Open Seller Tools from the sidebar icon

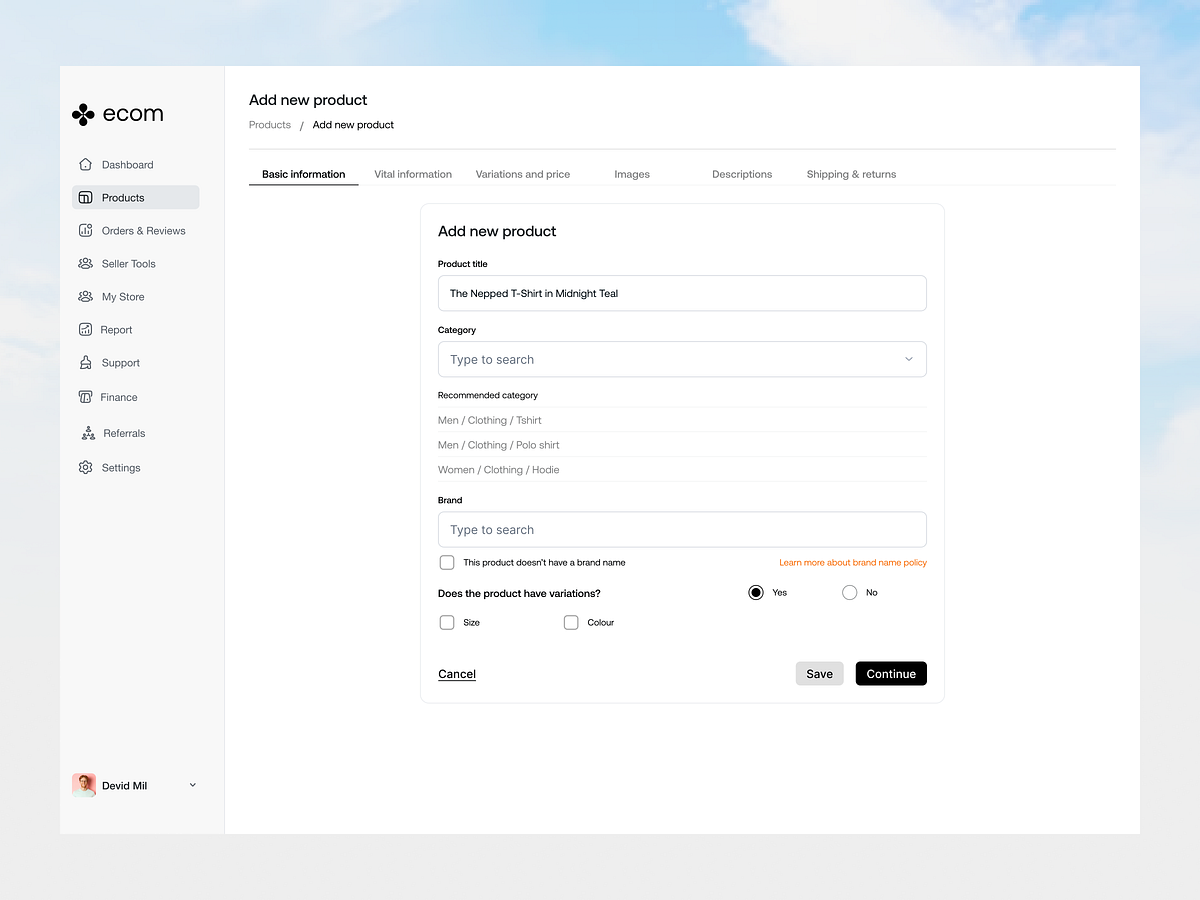tap(86, 263)
